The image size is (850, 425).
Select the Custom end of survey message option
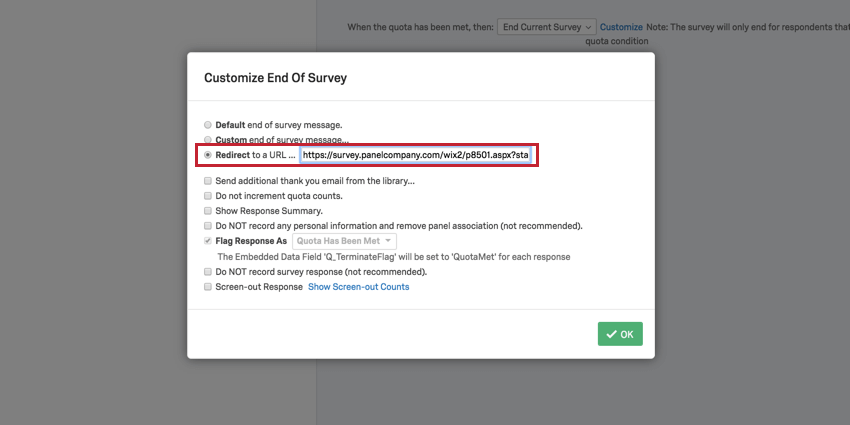coord(207,140)
